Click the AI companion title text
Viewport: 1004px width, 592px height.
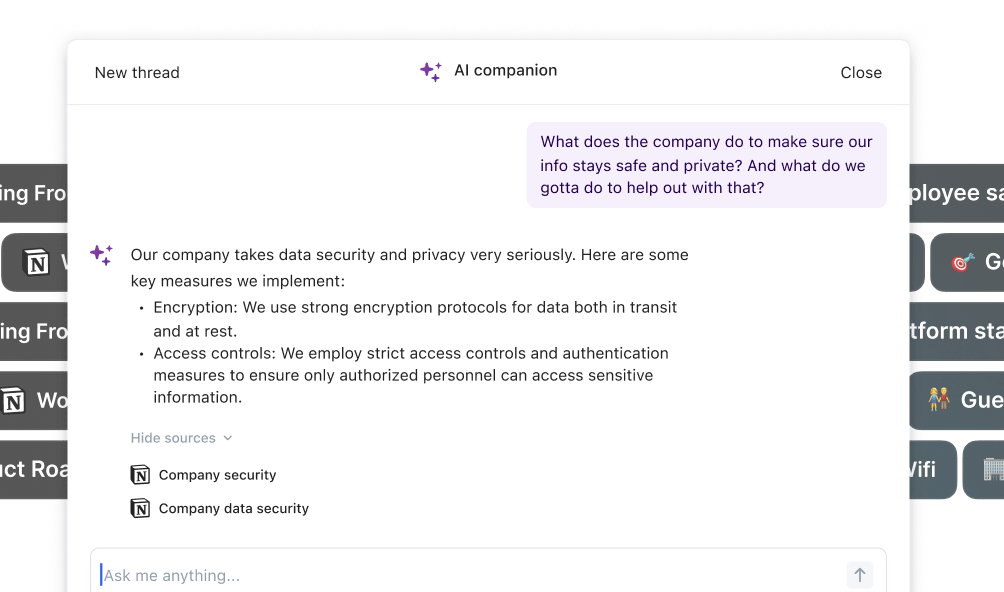(x=506, y=70)
